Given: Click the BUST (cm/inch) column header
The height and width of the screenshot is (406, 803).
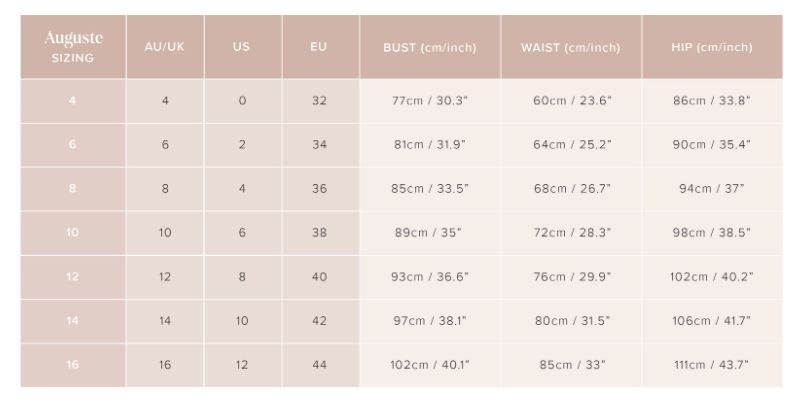Looking at the screenshot, I should [430, 47].
